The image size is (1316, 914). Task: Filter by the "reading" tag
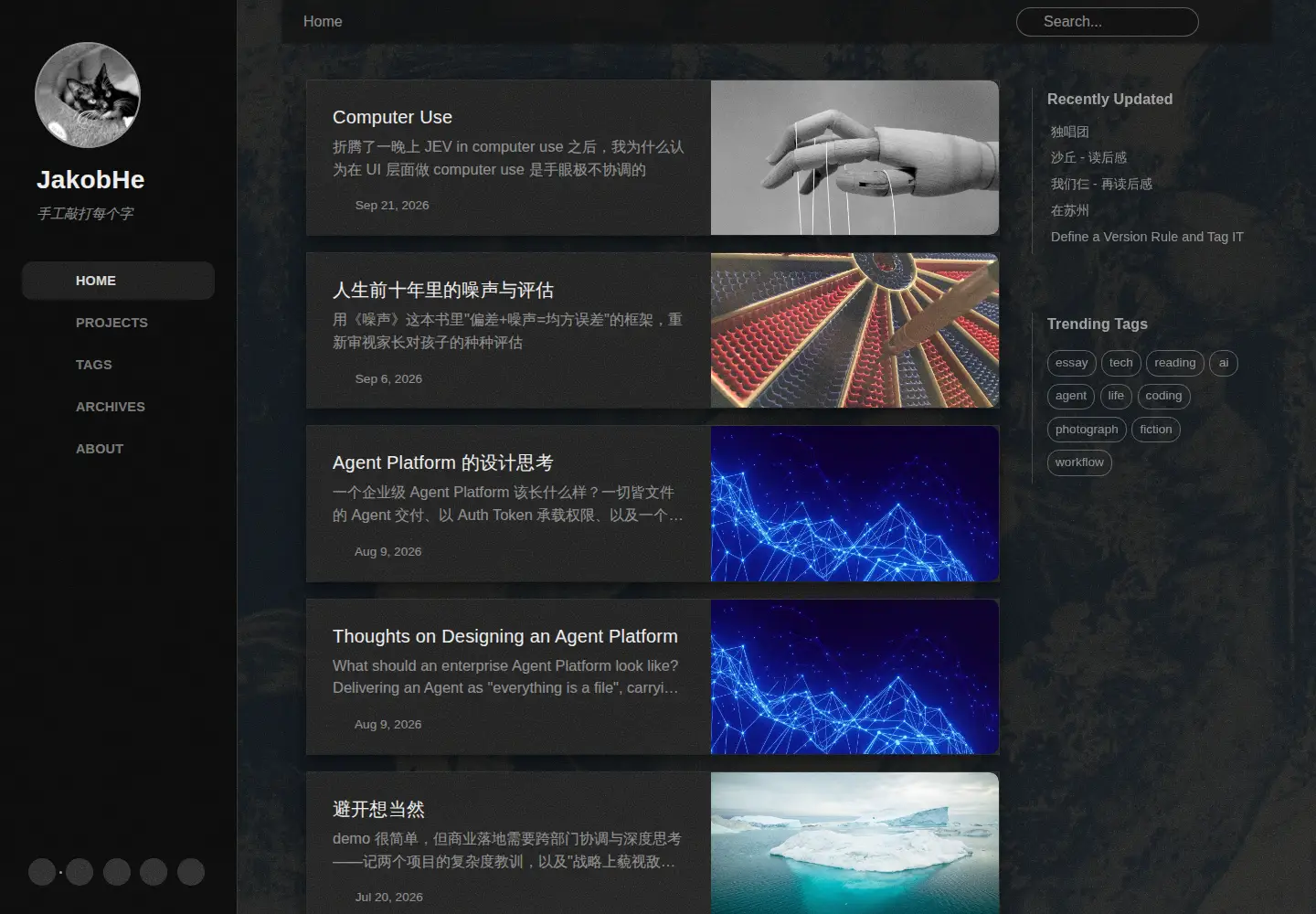pyautogui.click(x=1174, y=363)
